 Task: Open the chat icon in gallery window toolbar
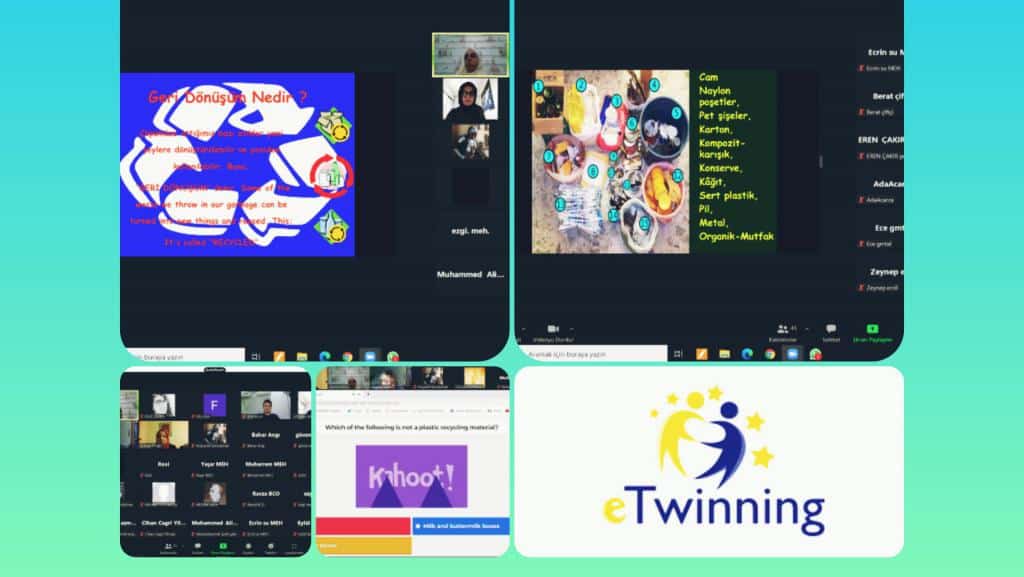coord(197,546)
